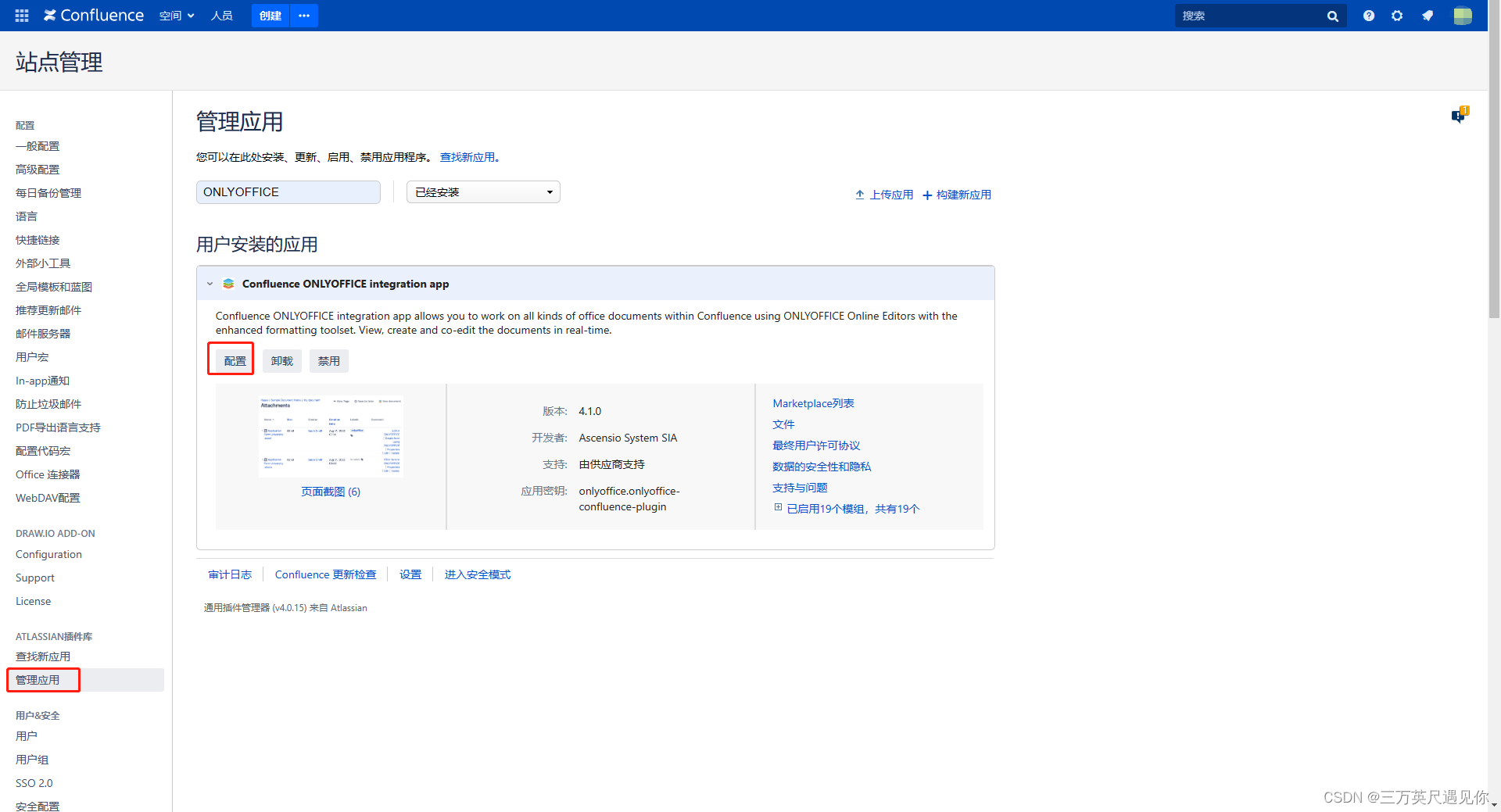1501x812 pixels.
Task: Click the 禁用 button
Action: click(x=329, y=361)
